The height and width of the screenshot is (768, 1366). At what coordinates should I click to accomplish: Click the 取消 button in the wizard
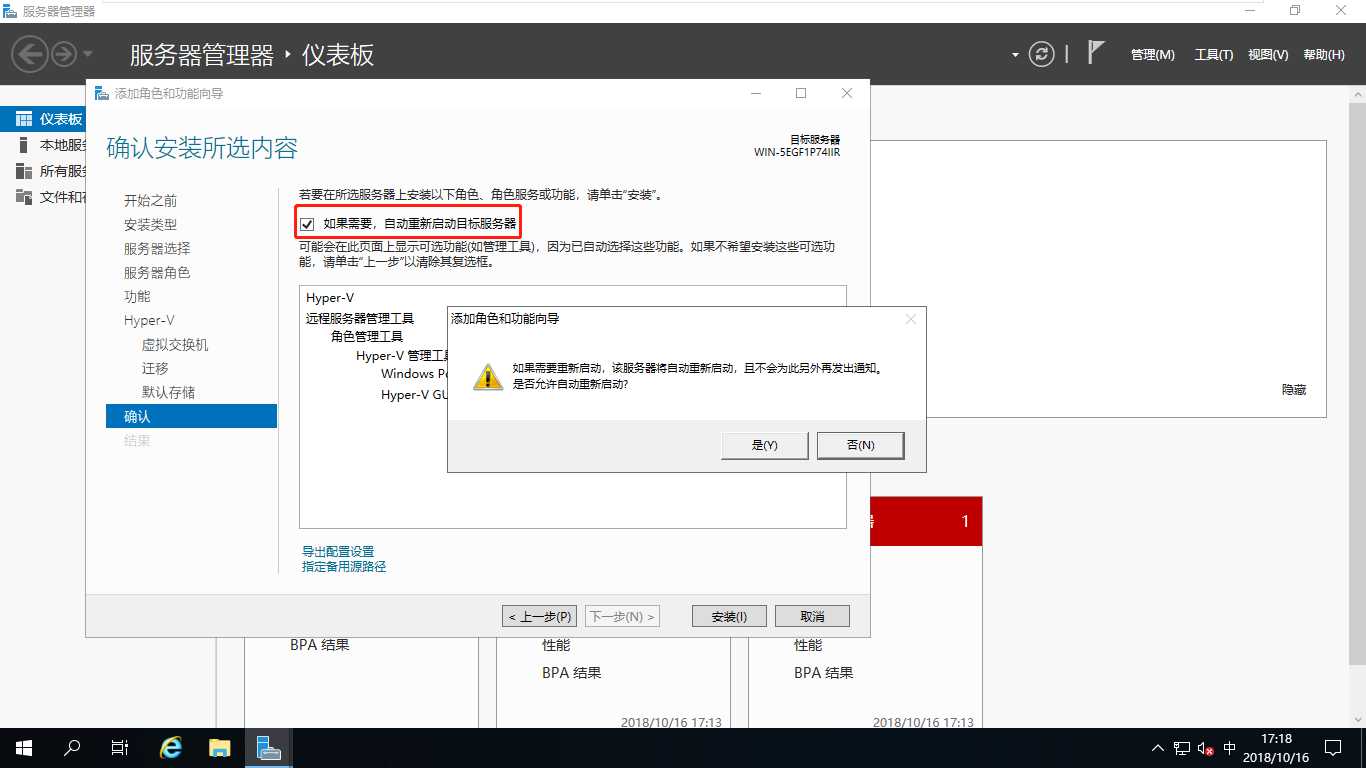pos(813,617)
